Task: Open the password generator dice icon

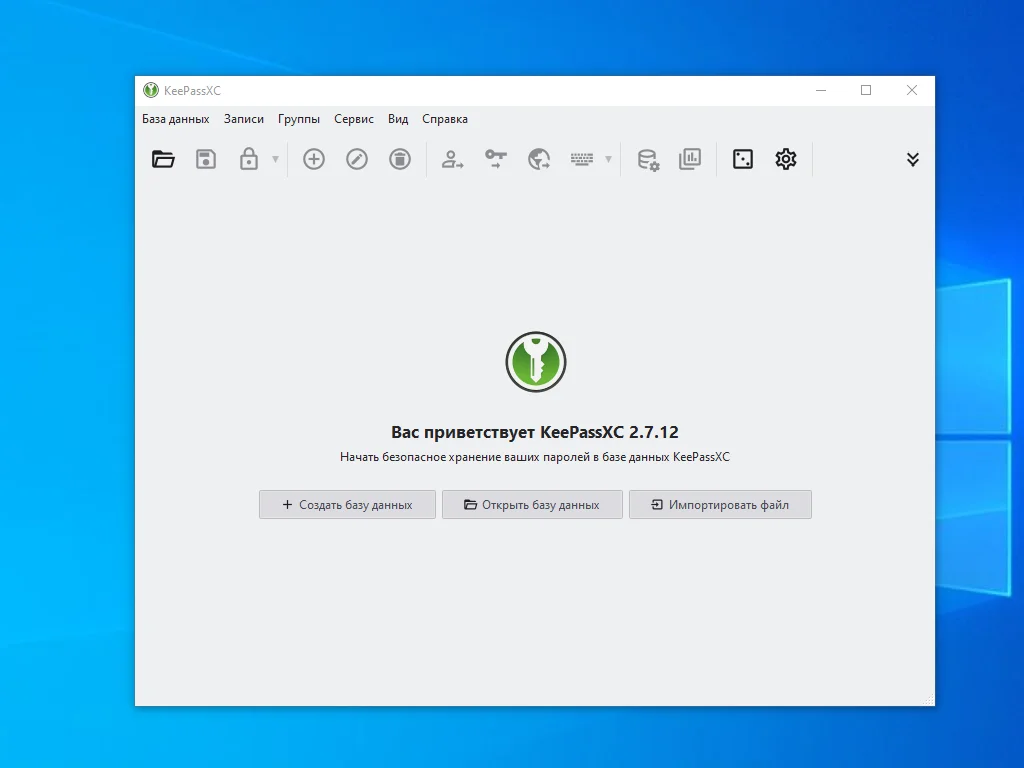Action: pos(743,159)
